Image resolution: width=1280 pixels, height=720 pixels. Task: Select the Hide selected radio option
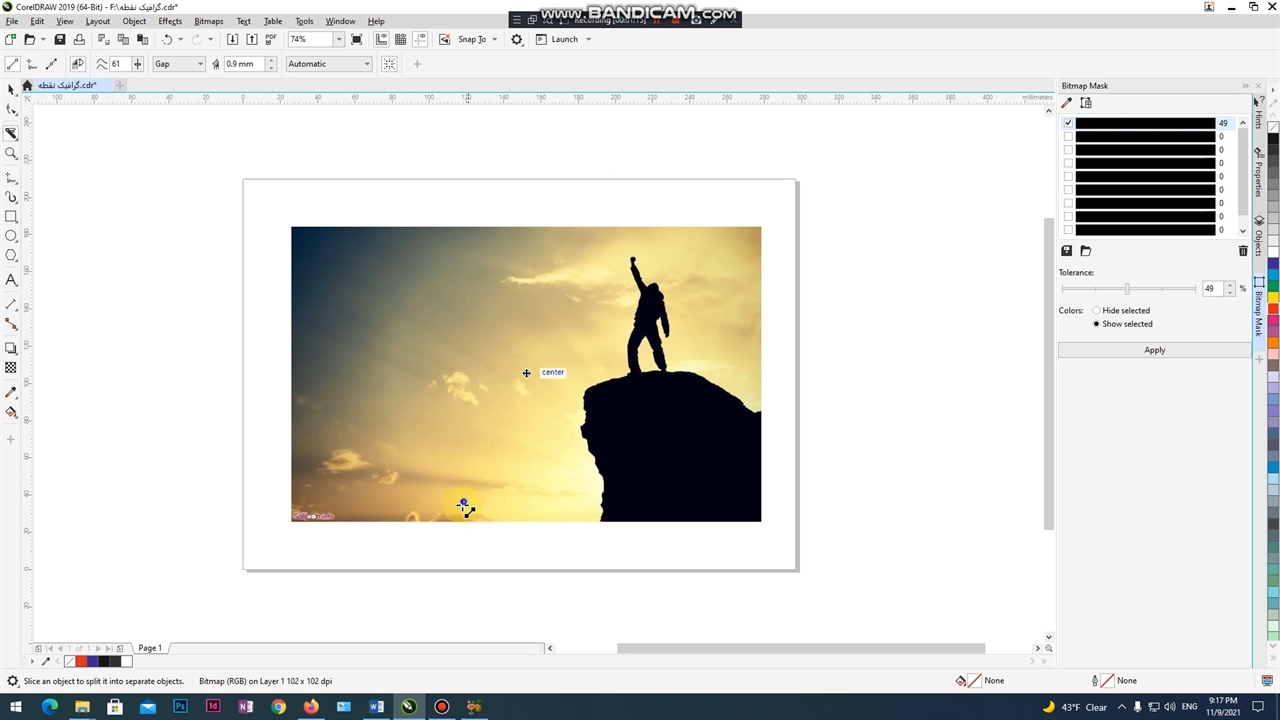pos(1096,310)
